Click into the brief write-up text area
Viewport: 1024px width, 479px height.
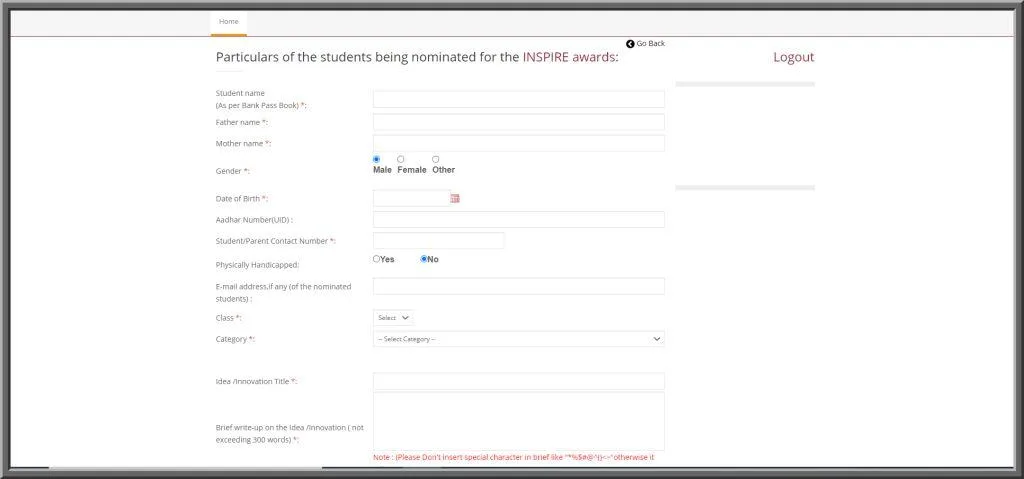tap(519, 421)
